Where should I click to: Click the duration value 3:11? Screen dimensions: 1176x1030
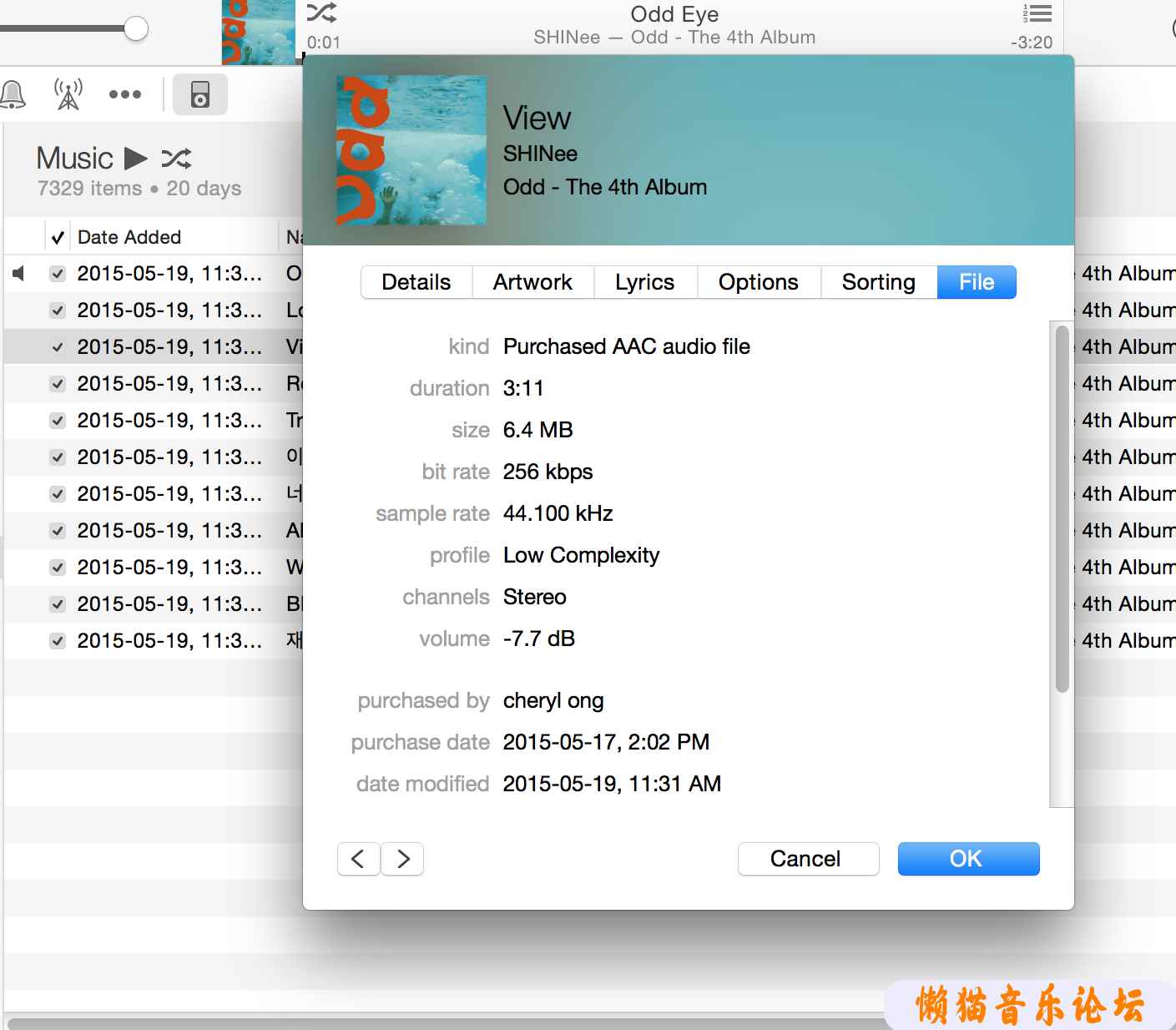click(x=523, y=388)
